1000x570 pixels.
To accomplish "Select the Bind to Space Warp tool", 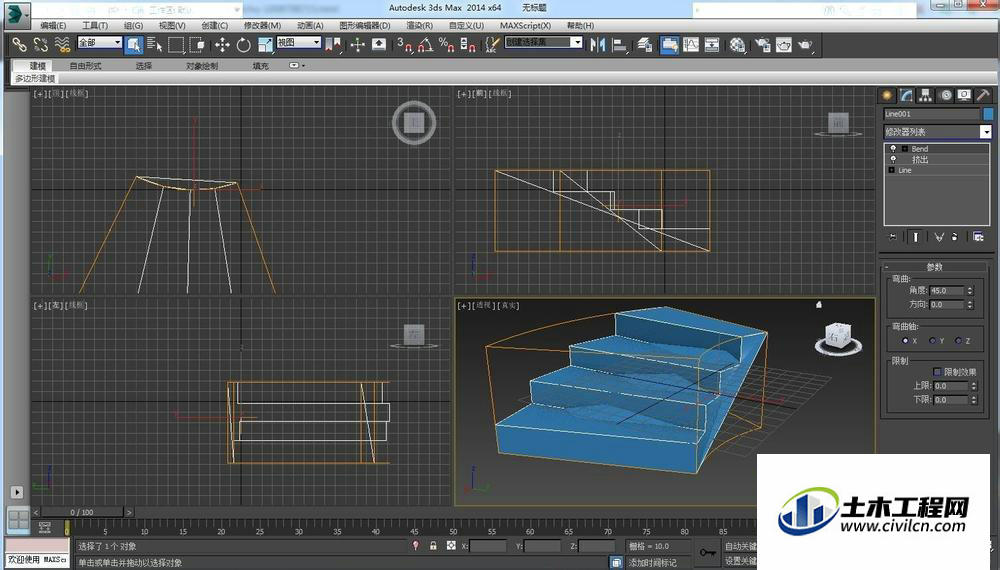I will pos(62,45).
